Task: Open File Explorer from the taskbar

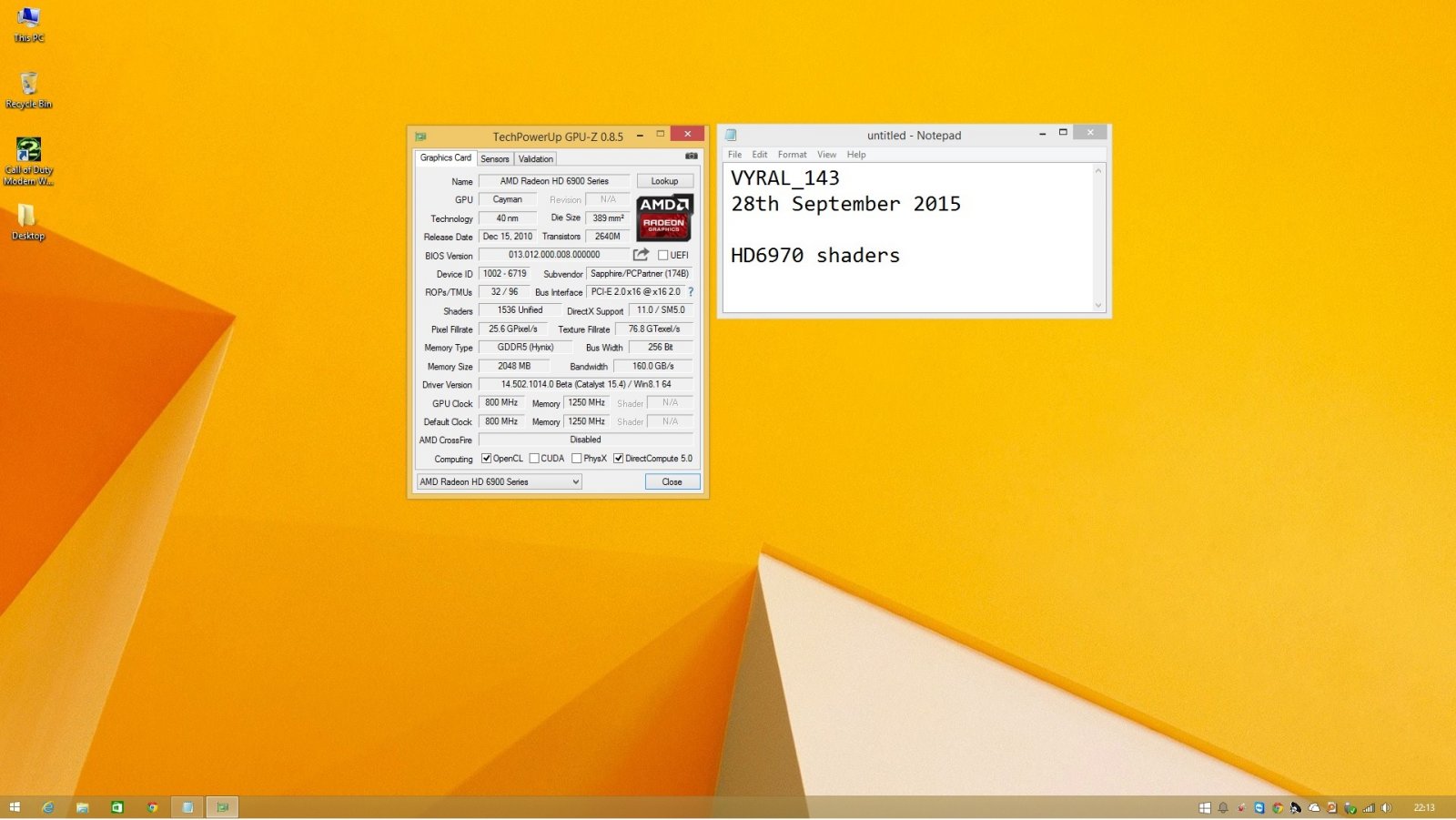Action: (x=83, y=807)
